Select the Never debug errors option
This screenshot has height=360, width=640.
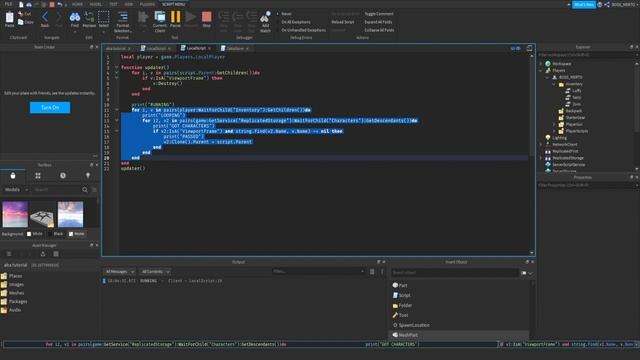284,14
